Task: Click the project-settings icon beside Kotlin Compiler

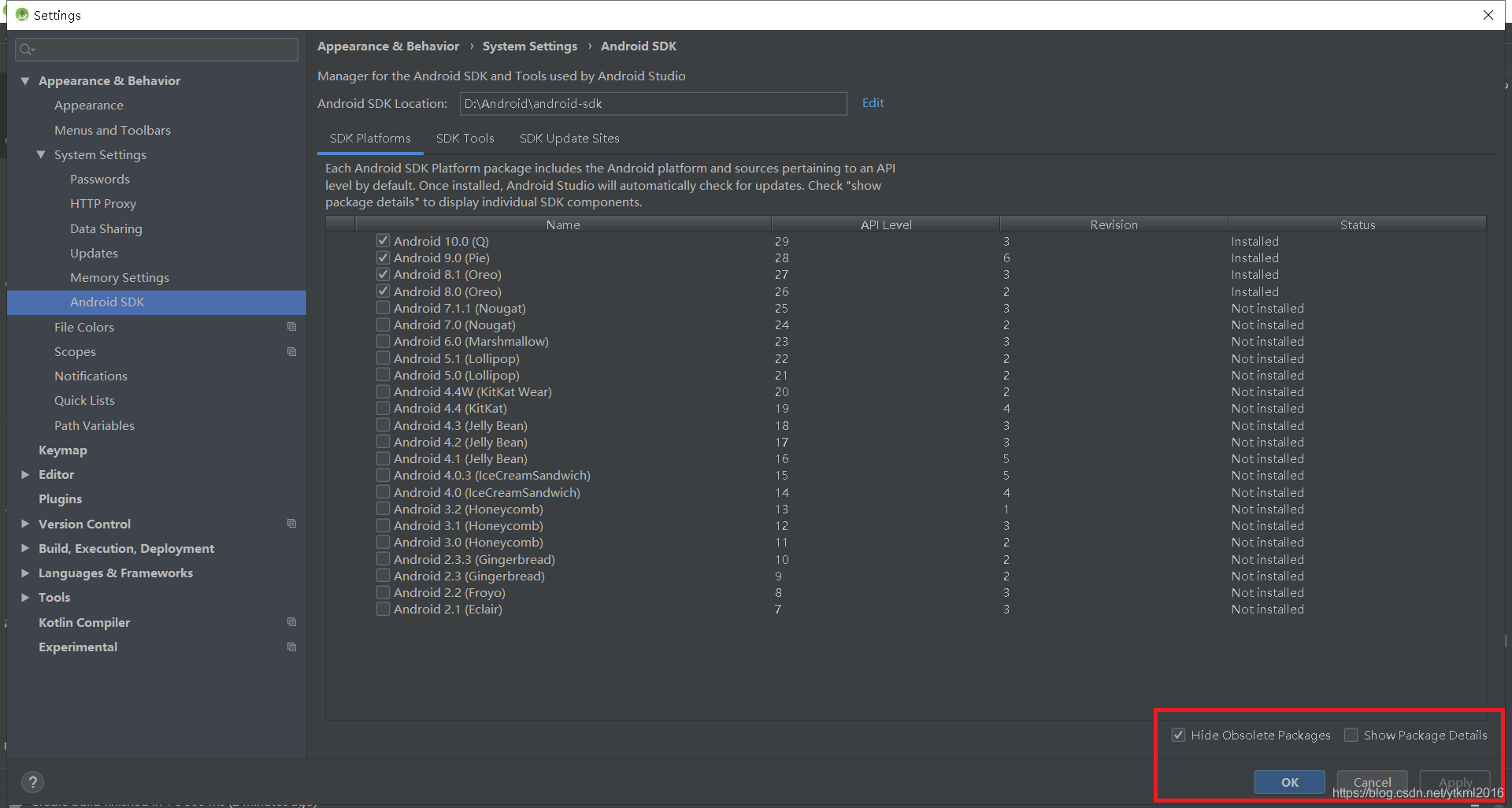Action: point(292,621)
